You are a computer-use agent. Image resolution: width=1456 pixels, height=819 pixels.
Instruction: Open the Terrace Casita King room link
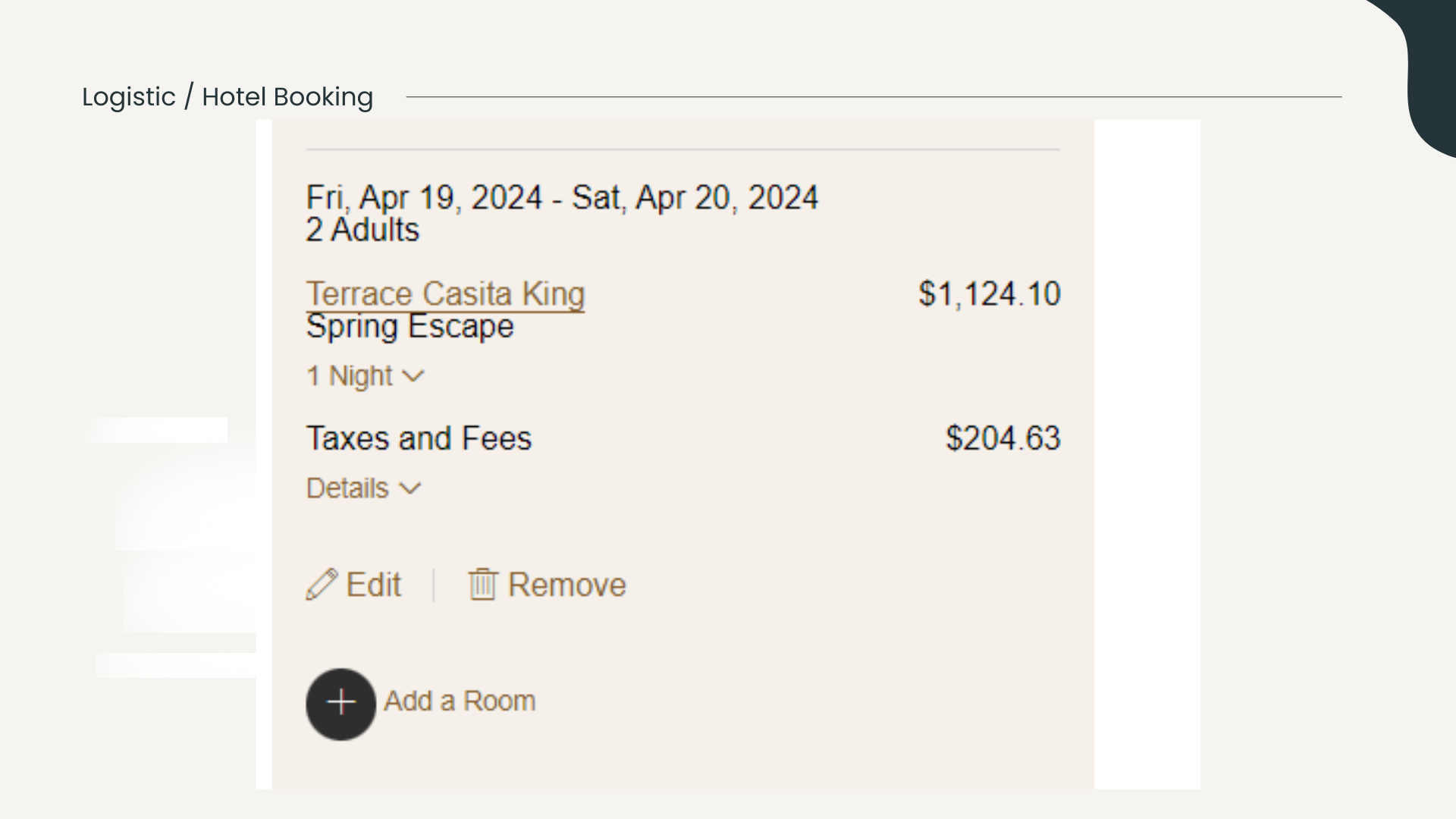pos(445,294)
